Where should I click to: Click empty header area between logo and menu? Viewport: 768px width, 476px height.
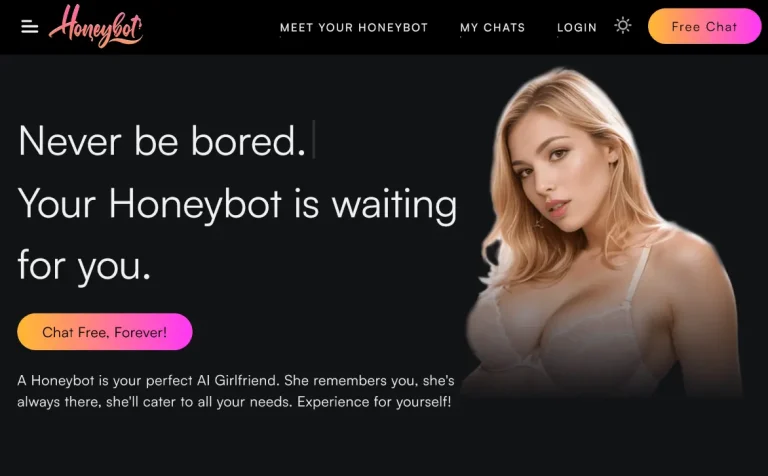pos(211,27)
